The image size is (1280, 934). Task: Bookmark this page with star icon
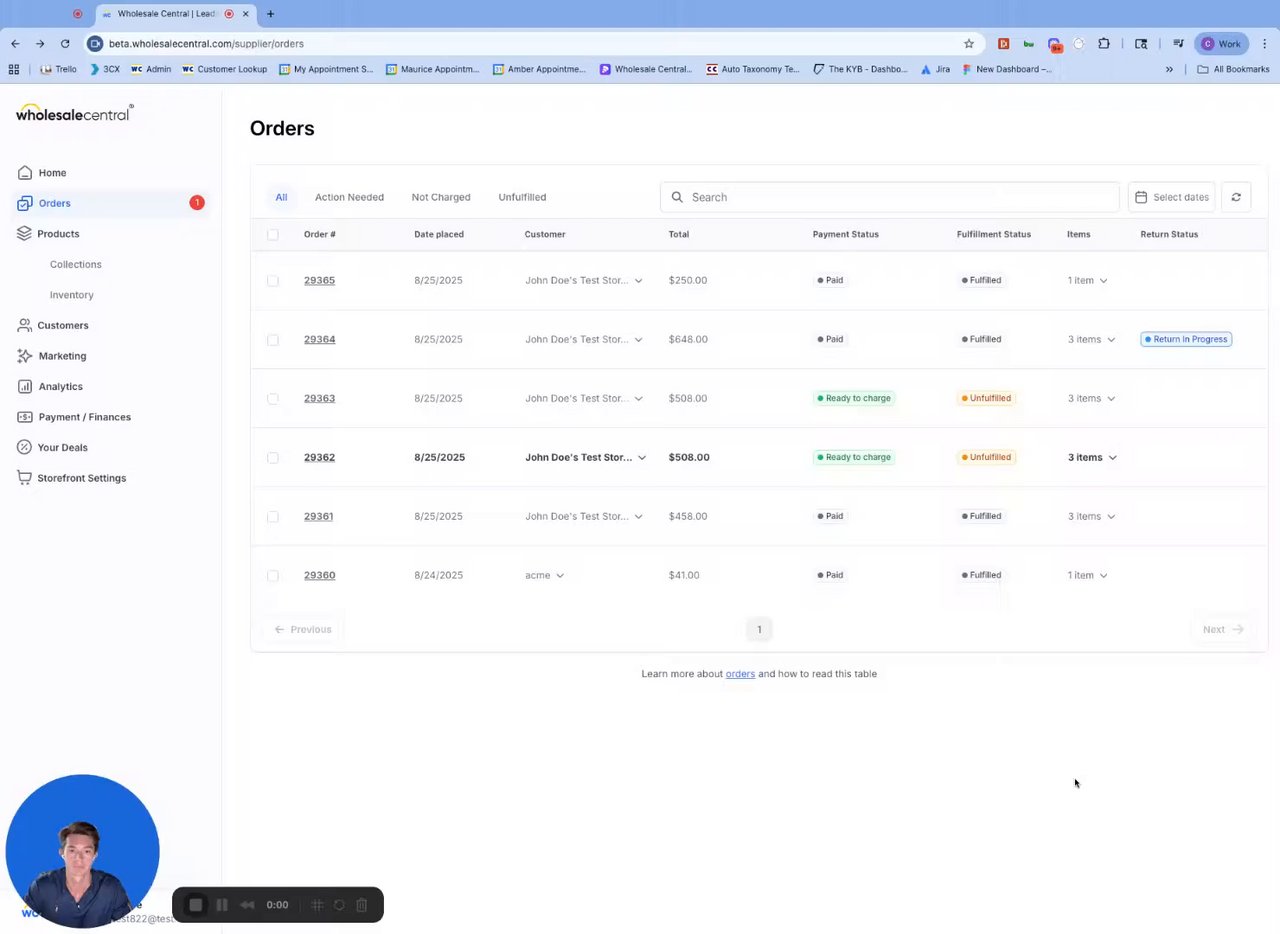968,44
